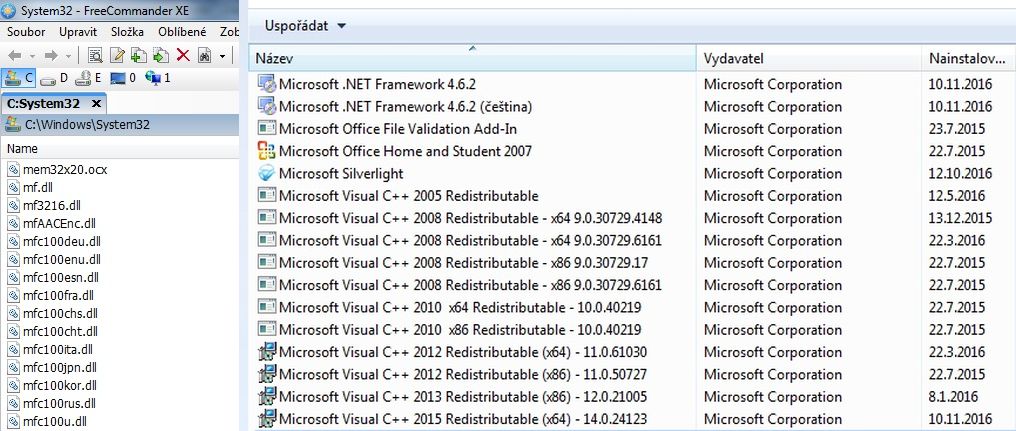Open the network location marked 1
The width and height of the screenshot is (1016, 431).
coord(158,78)
